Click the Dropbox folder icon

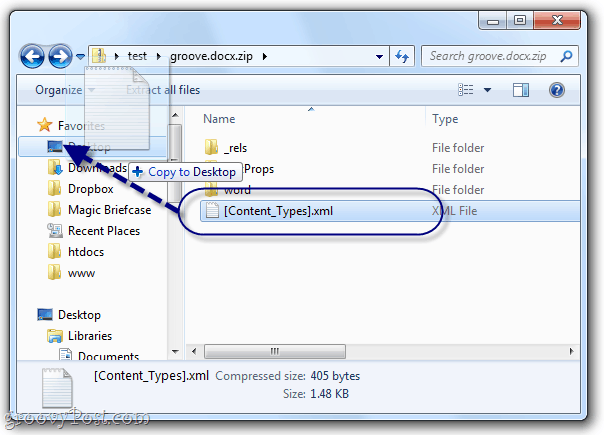click(55, 188)
